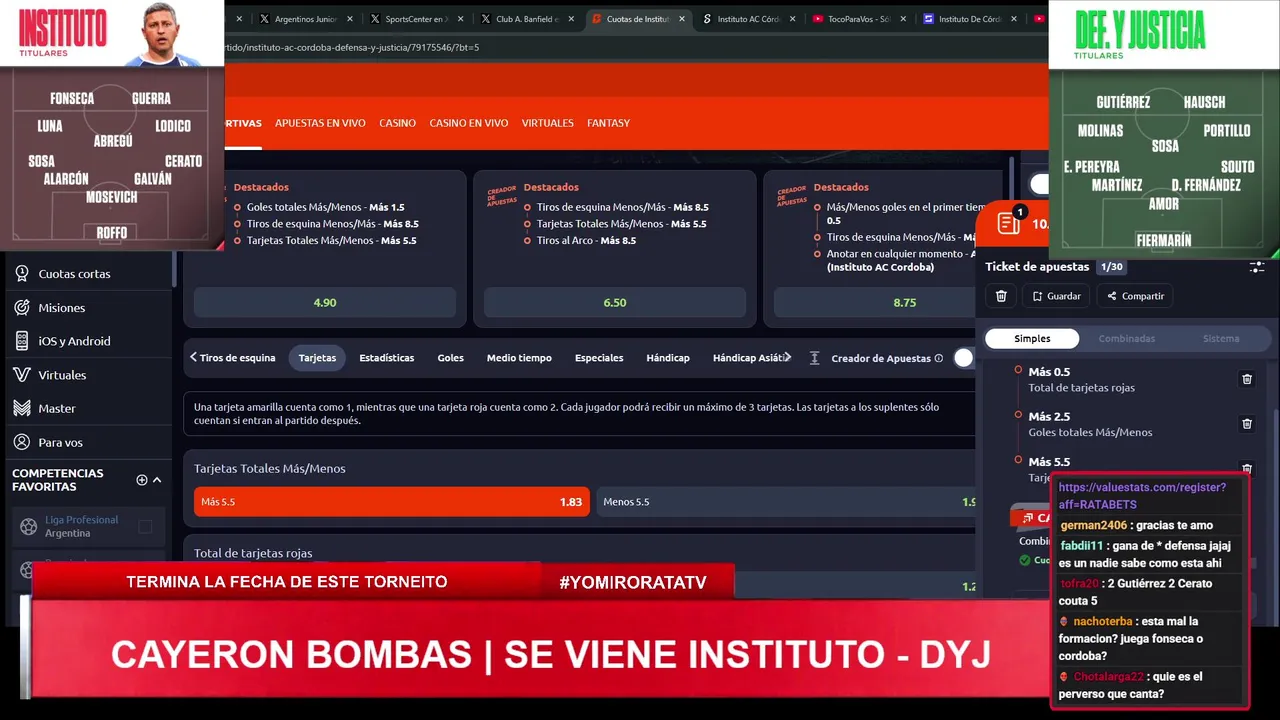The width and height of the screenshot is (1280, 720).
Task: Check the Liga Profesional Argentina checkbox
Action: coord(145,526)
